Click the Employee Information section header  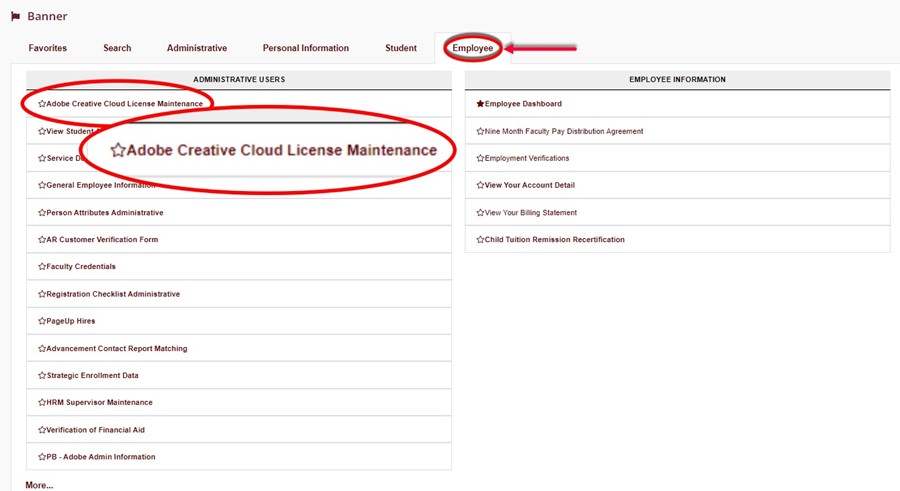coord(677,80)
